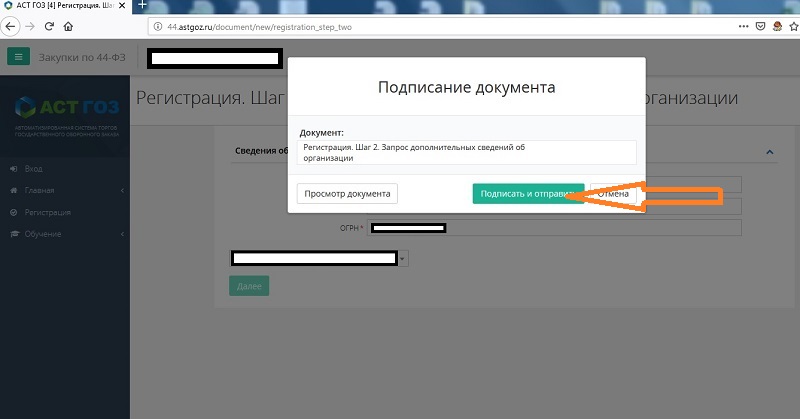
Task: Click the Вход login icon in the sidebar
Action: pyautogui.click(x=14, y=169)
